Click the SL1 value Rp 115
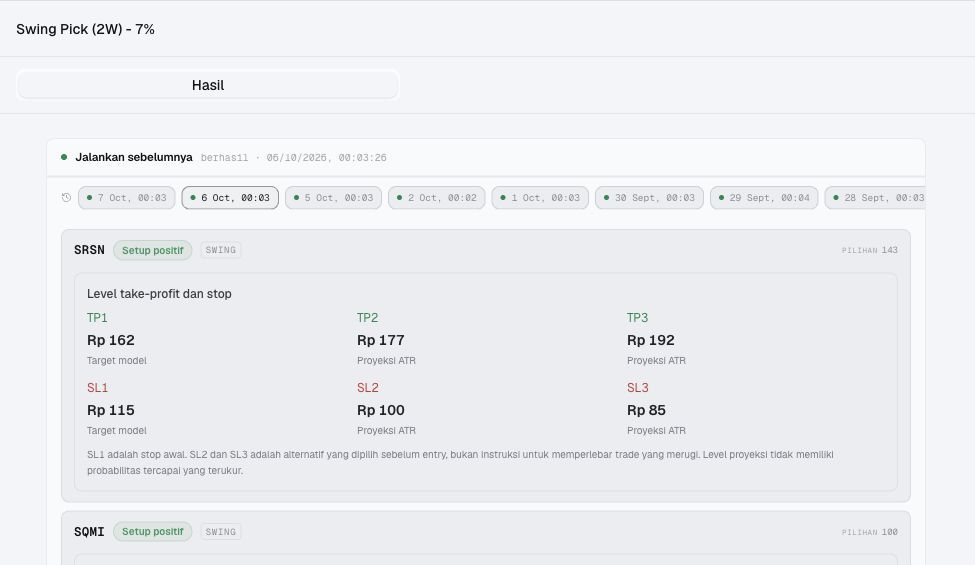 tap(111, 410)
